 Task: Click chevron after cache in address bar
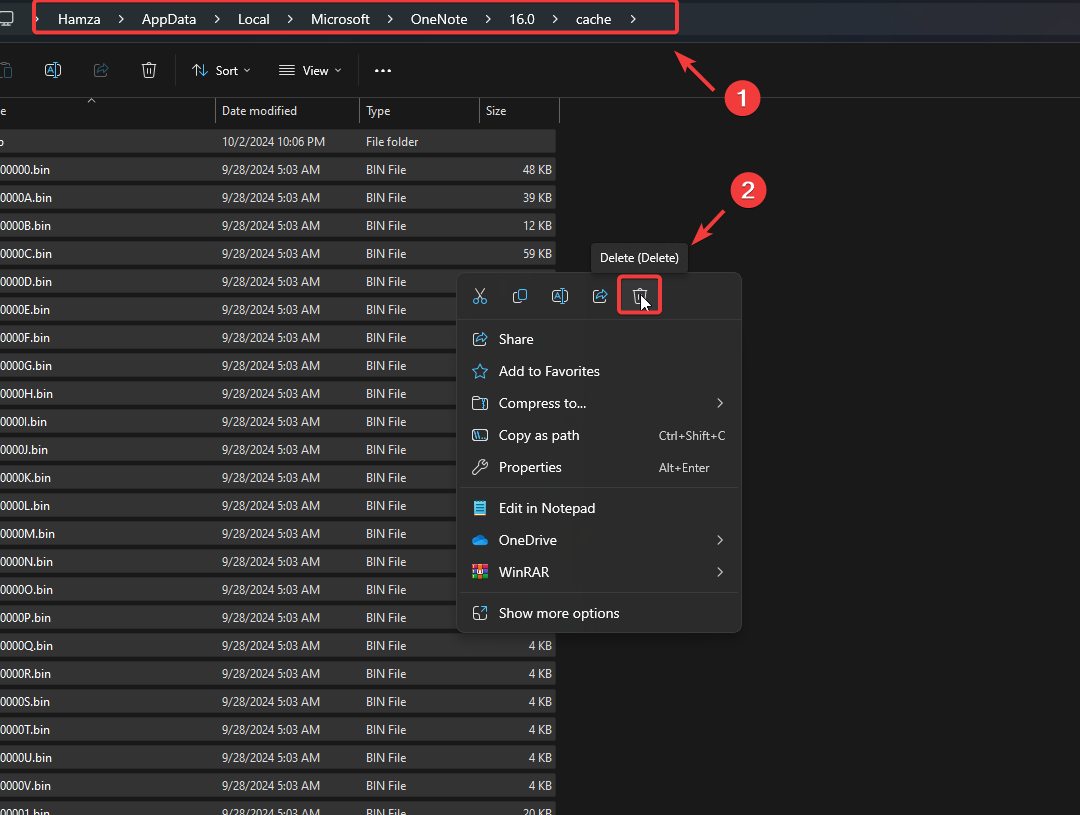click(x=633, y=19)
